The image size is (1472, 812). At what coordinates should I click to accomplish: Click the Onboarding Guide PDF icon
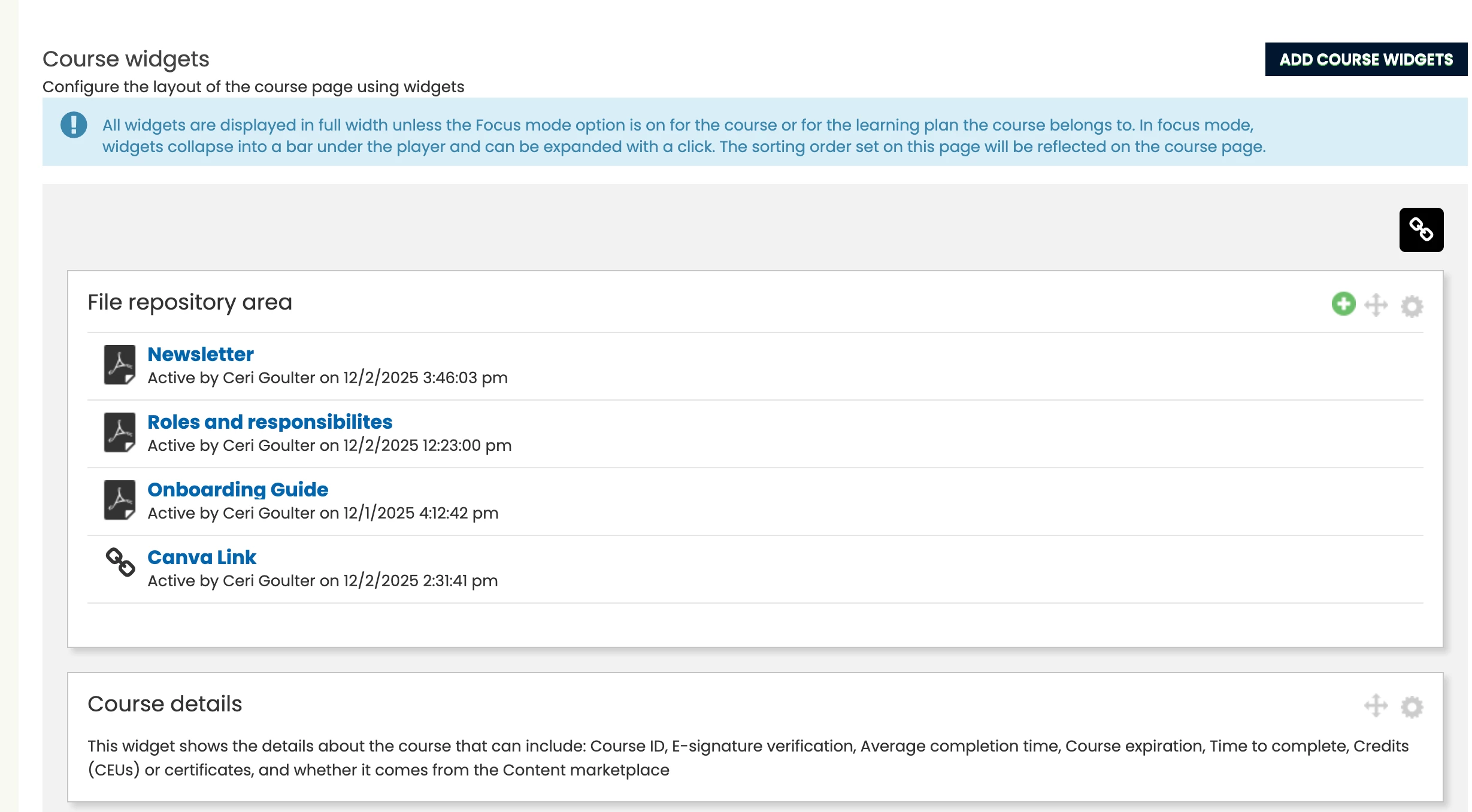click(120, 499)
